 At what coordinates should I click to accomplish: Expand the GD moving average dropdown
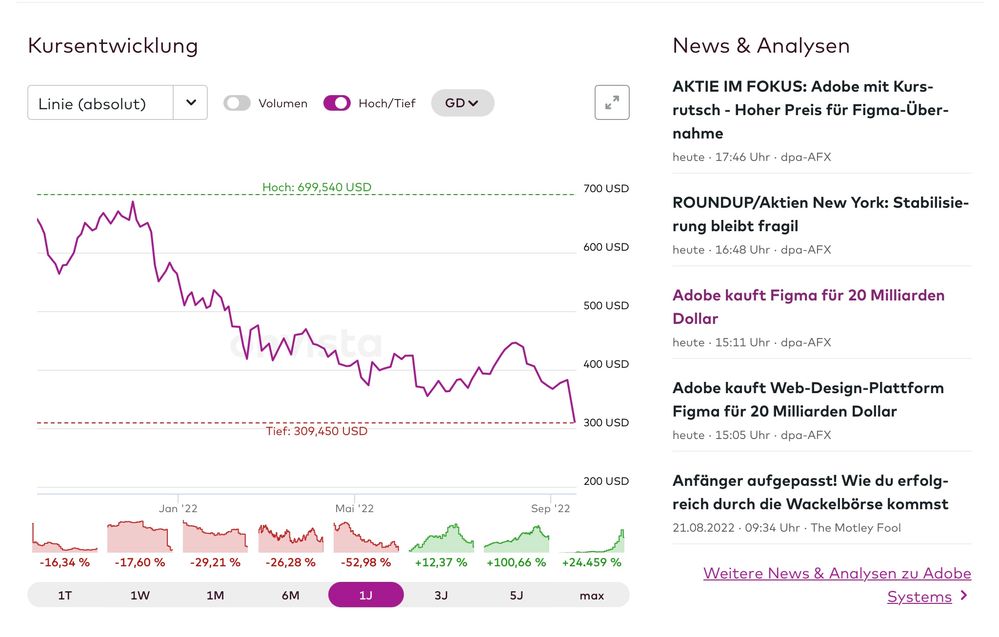point(462,103)
